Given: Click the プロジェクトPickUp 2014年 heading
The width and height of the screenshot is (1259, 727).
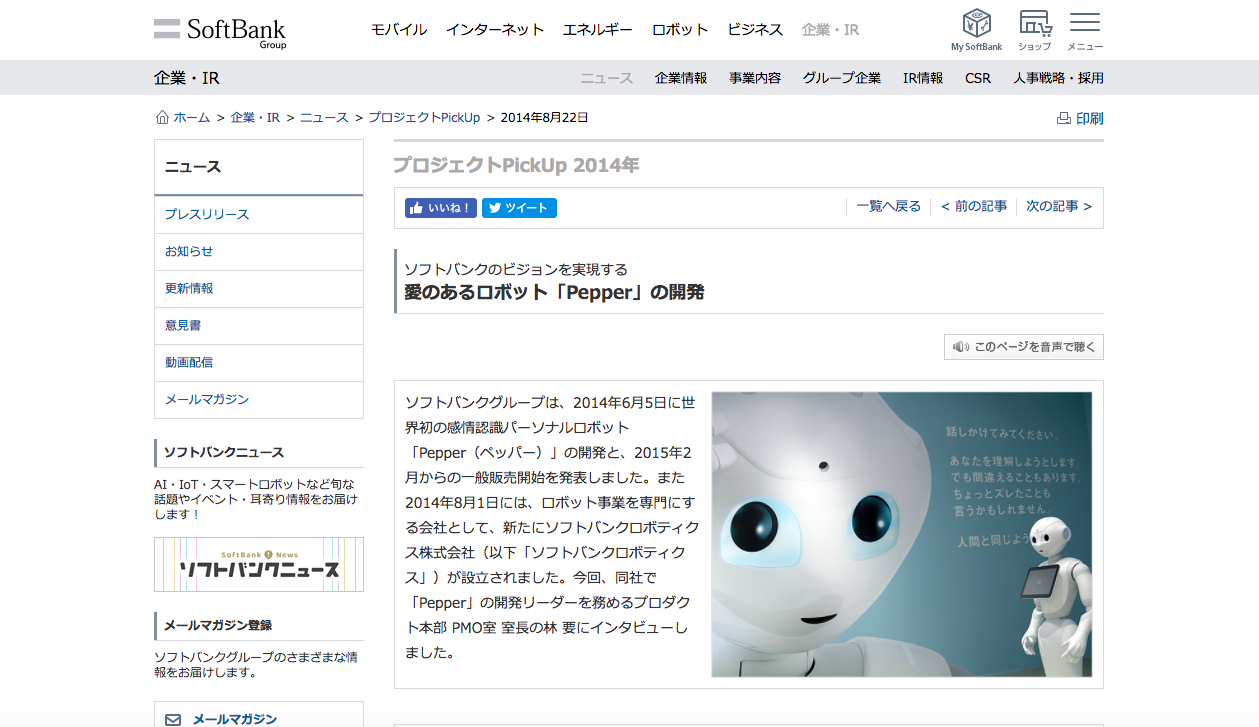Looking at the screenshot, I should (x=516, y=165).
